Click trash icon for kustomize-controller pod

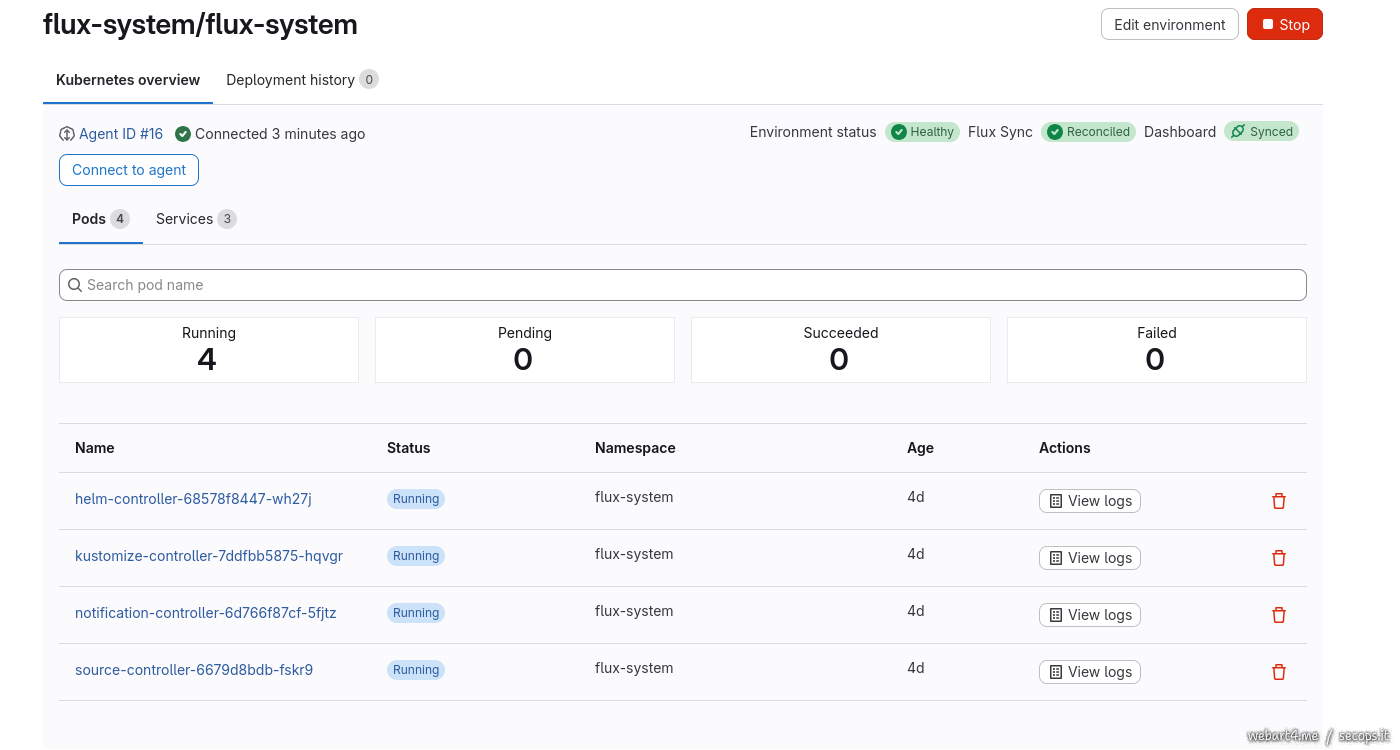click(1278, 558)
